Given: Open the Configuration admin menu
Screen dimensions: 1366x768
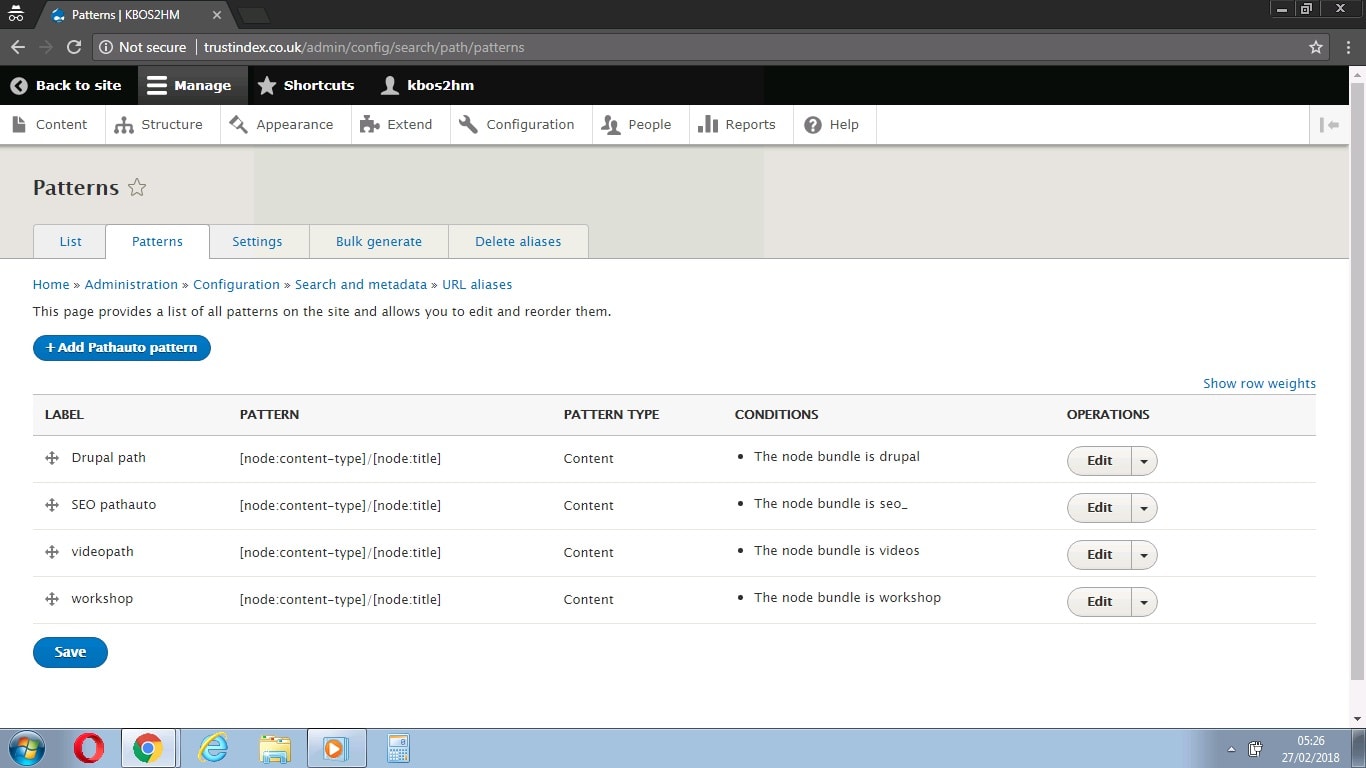Looking at the screenshot, I should 517,125.
